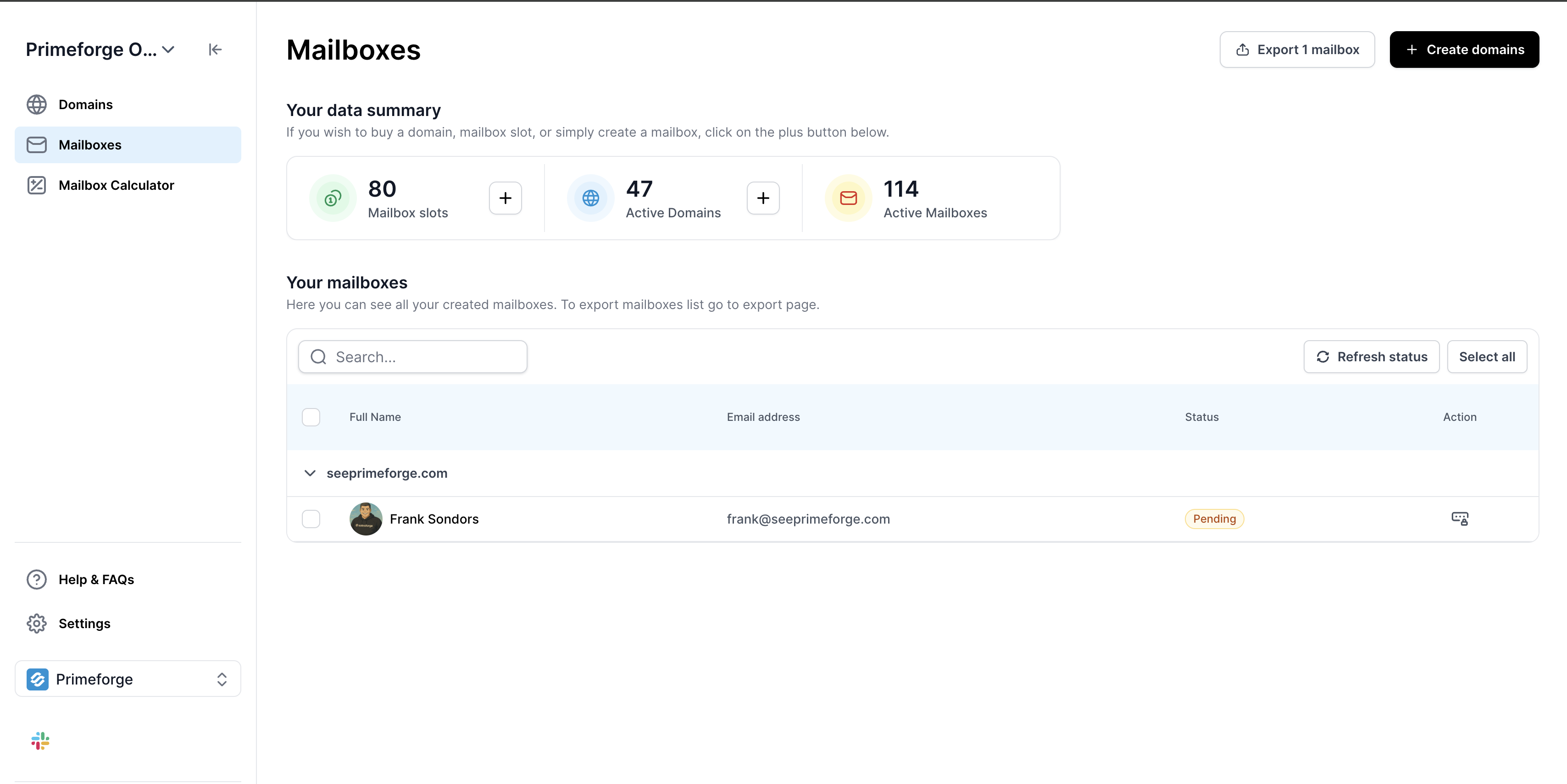Click the refresh arrows icon
The width and height of the screenshot is (1567, 784).
coord(1323,357)
